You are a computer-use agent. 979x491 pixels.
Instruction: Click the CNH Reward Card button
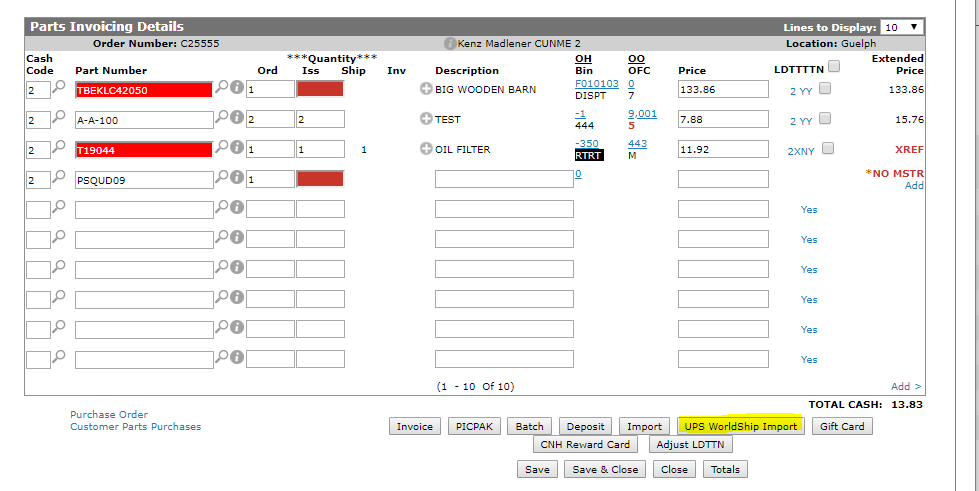(585, 445)
